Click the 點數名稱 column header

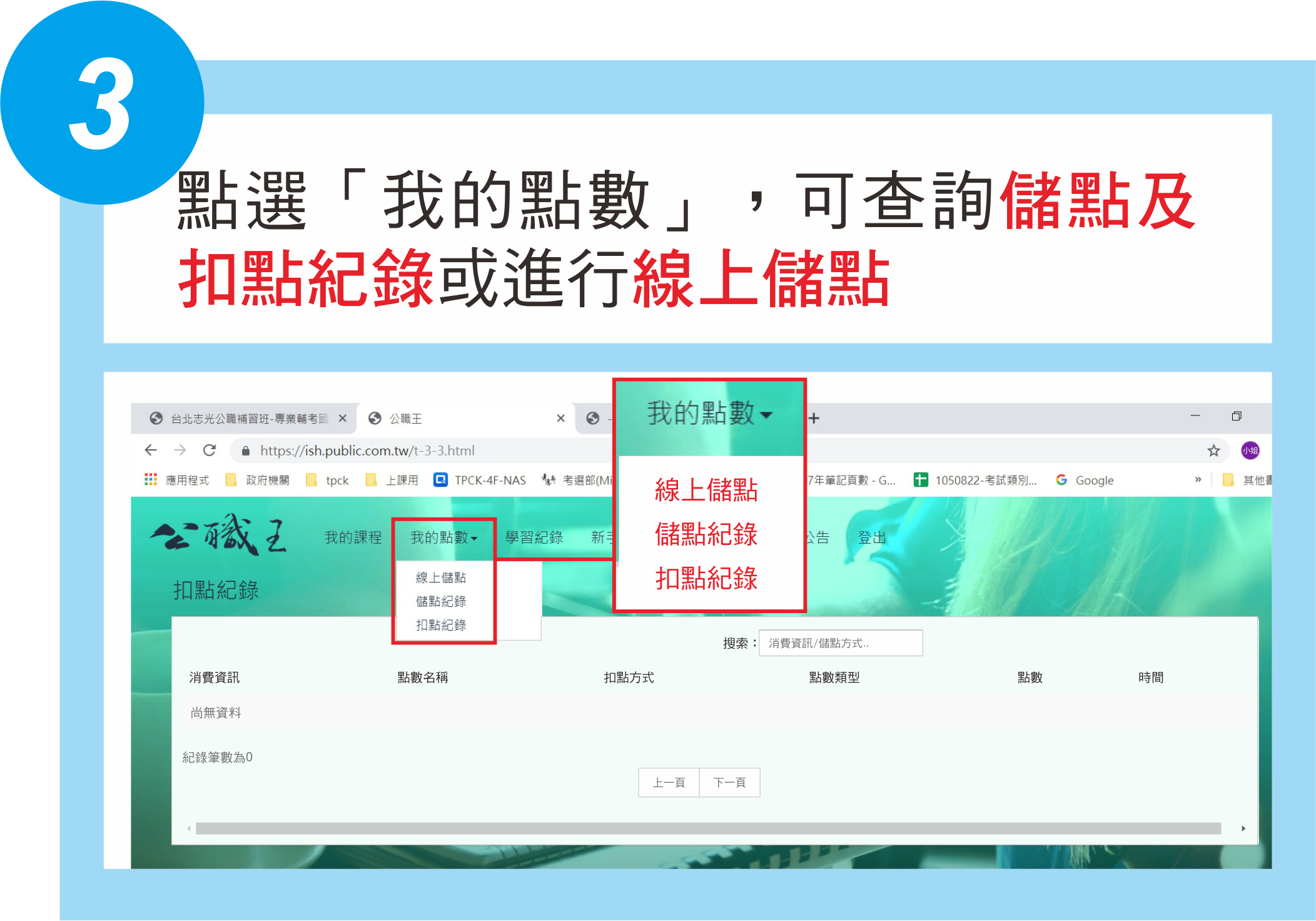coord(423,678)
